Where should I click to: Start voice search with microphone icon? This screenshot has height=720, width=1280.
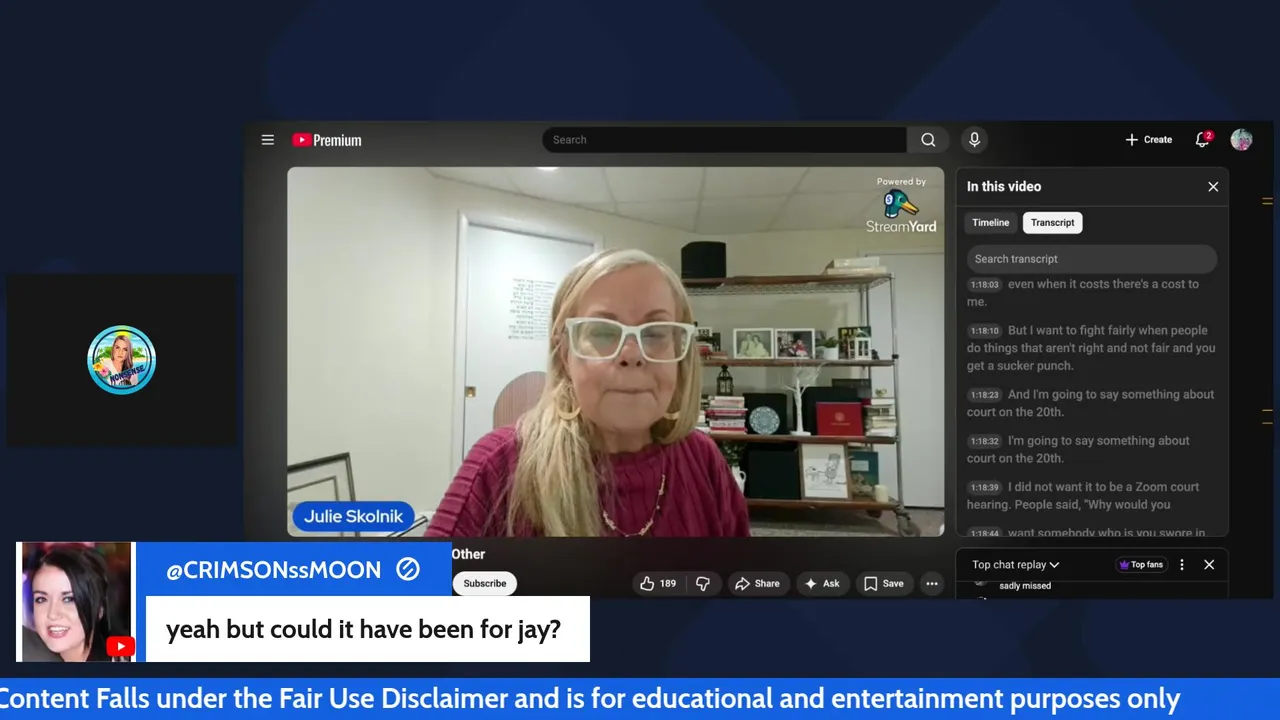pyautogui.click(x=974, y=140)
